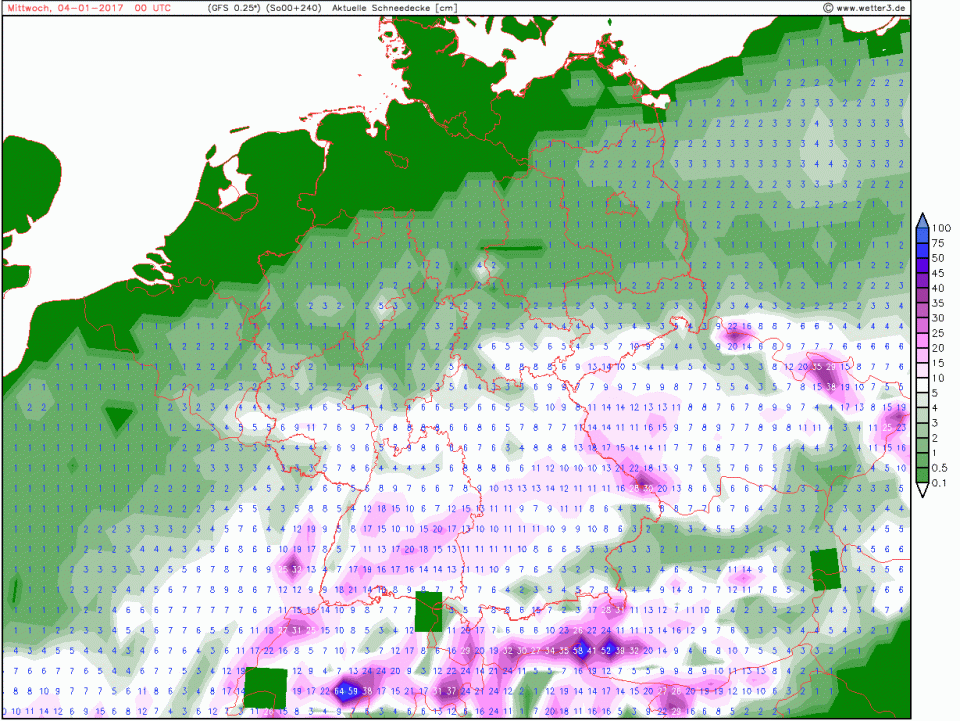Pick the pink swatch between 20 and 25
The height and width of the screenshot is (721, 960).
(923, 340)
